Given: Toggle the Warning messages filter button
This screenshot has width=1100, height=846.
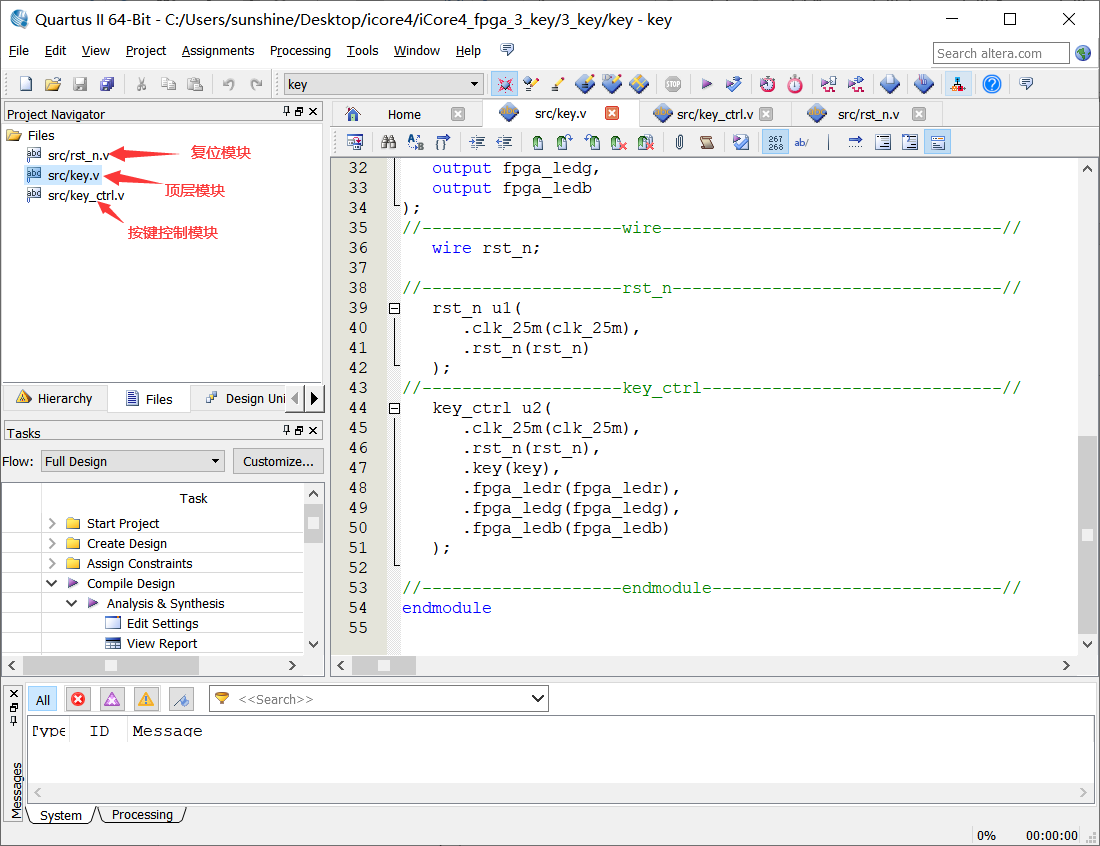Looking at the screenshot, I should point(146,699).
